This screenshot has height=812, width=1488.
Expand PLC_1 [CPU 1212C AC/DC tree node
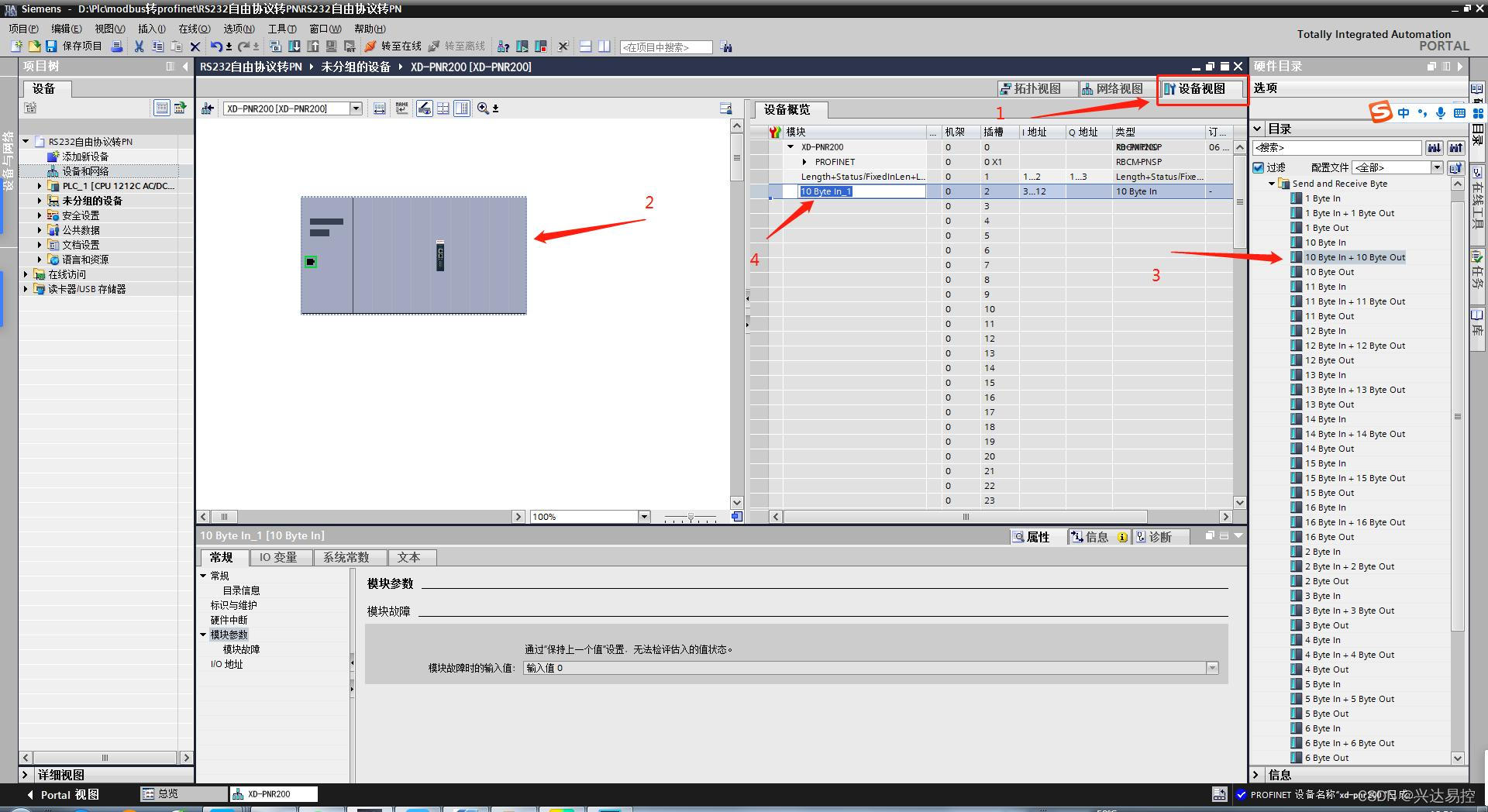tap(40, 186)
